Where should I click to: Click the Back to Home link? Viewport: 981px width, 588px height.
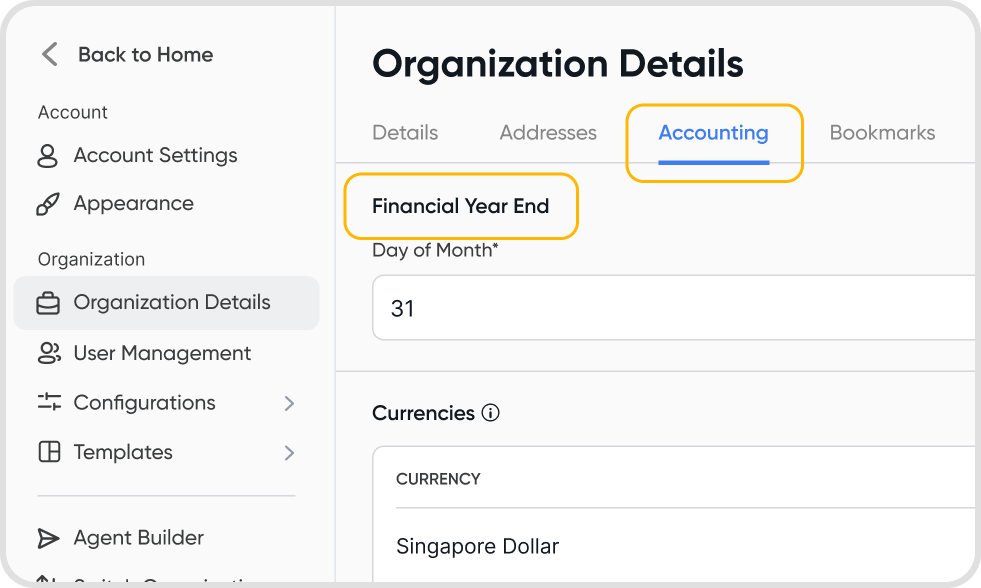[x=145, y=55]
